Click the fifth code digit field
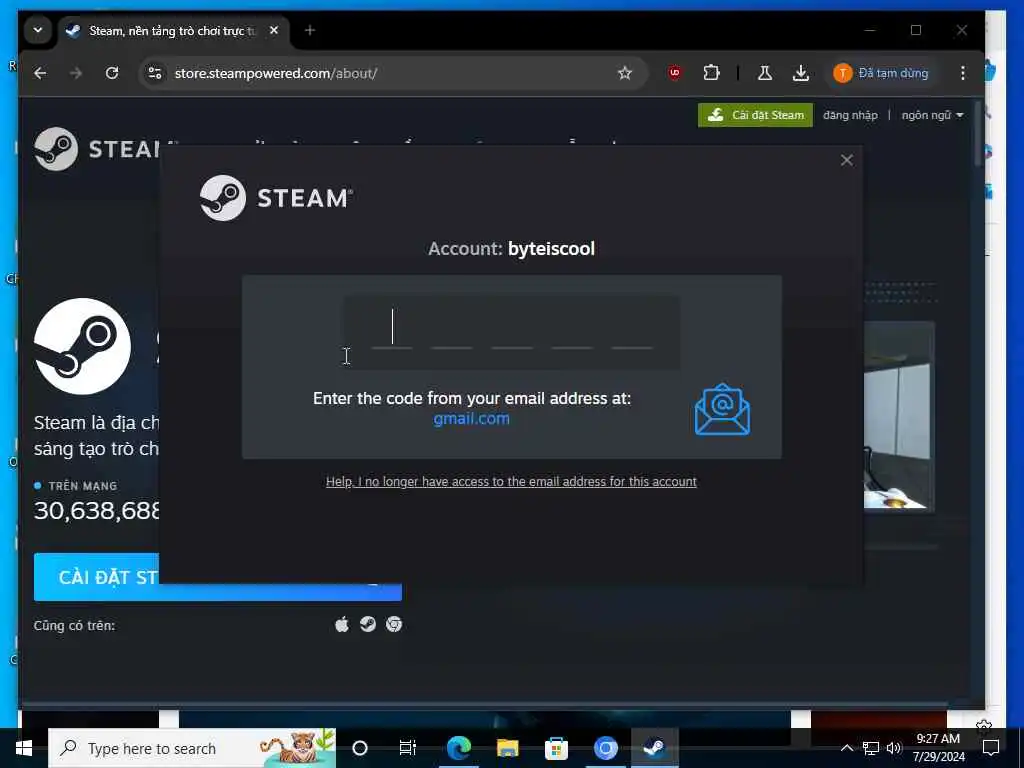Image resolution: width=1024 pixels, height=768 pixels. pos(632,331)
